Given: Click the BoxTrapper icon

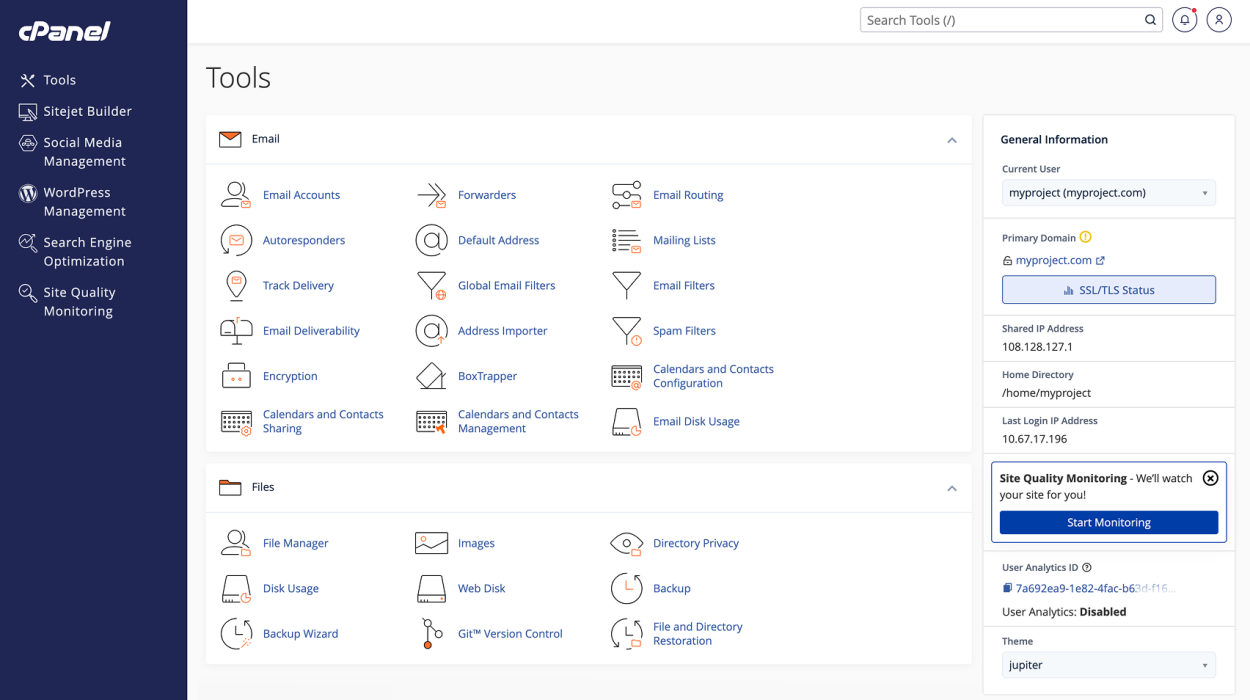Looking at the screenshot, I should [431, 376].
